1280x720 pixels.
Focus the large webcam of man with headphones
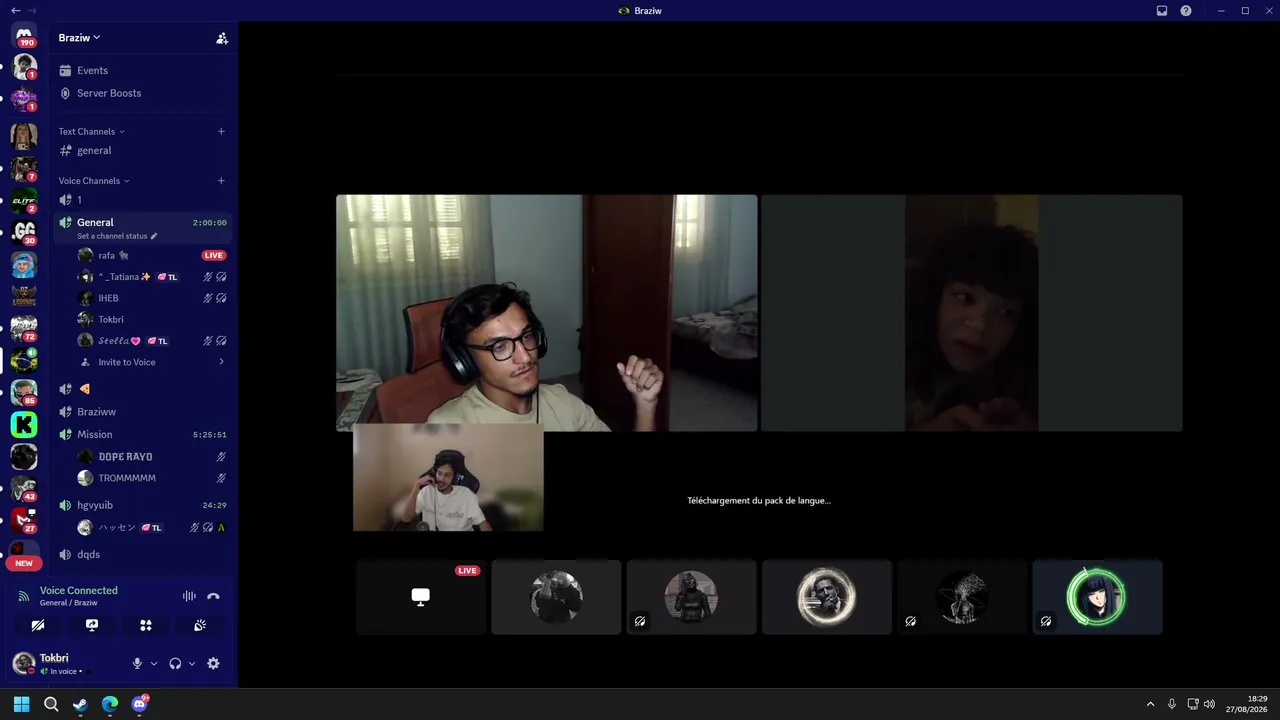tap(546, 313)
